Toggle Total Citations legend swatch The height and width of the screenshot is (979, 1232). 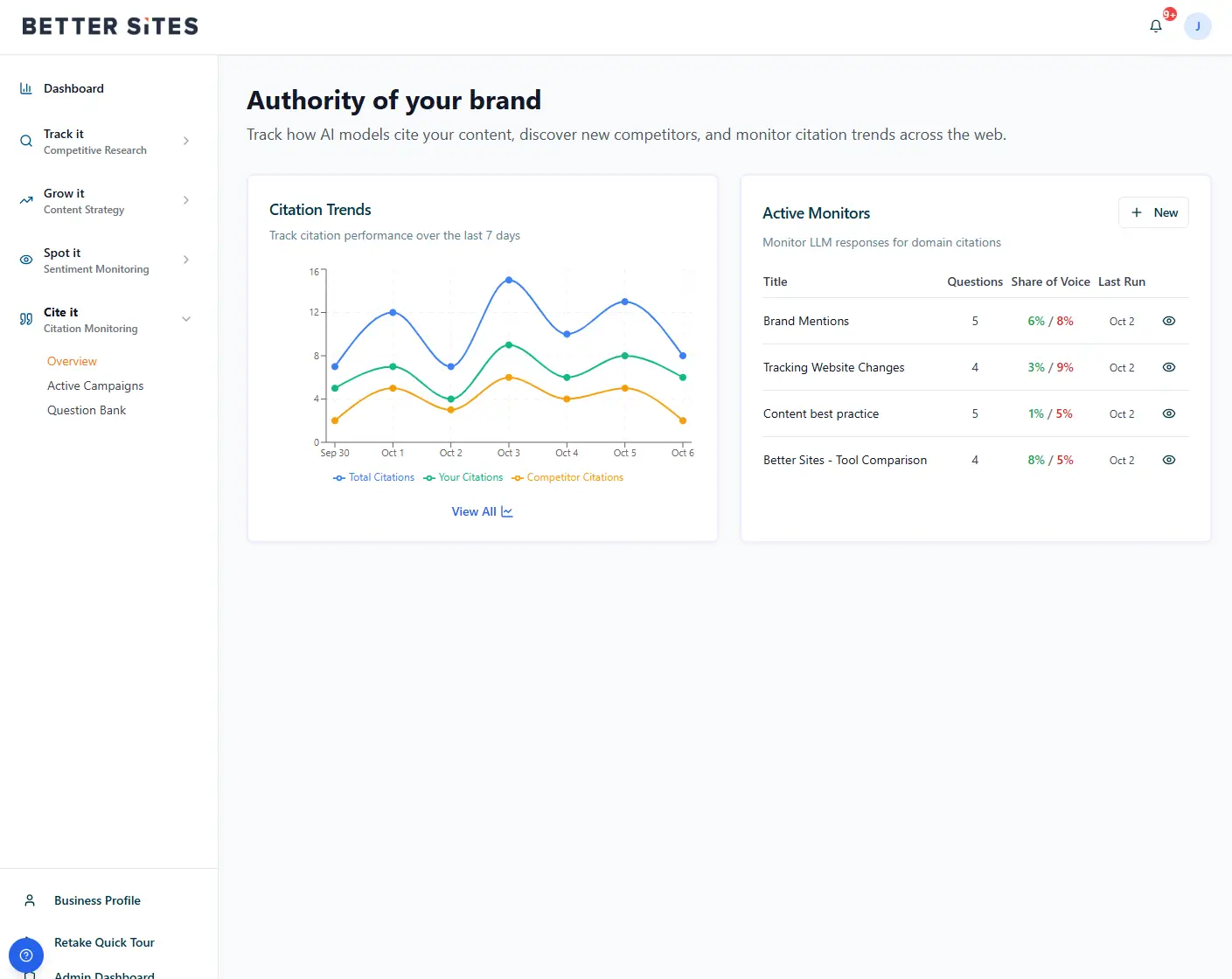coord(339,478)
